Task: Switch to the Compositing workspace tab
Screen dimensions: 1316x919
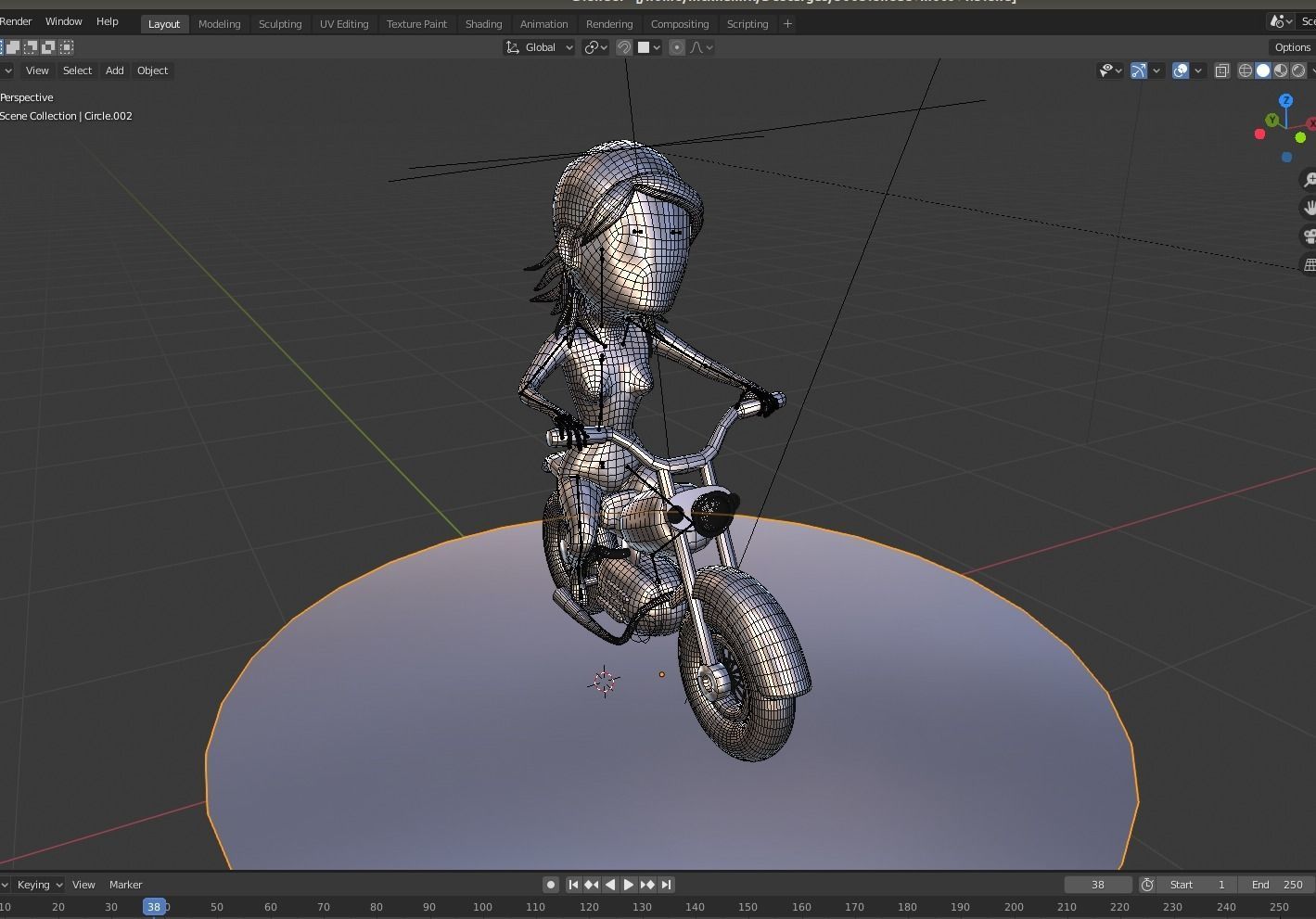Action: (680, 24)
